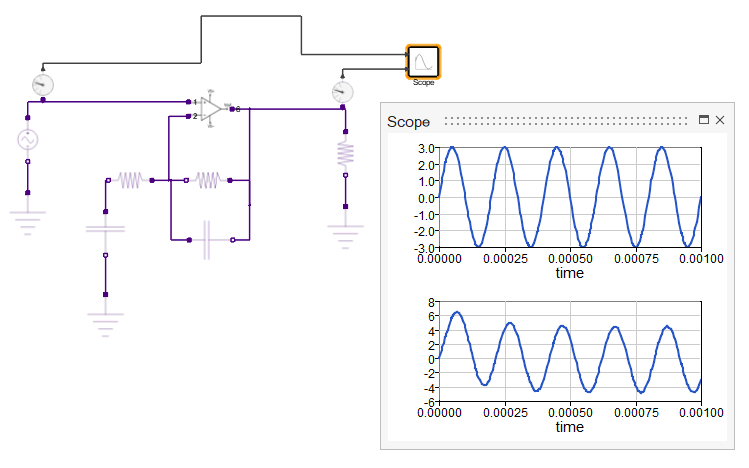The height and width of the screenshot is (468, 749).
Task: Maximize the Scope window
Action: pyautogui.click(x=703, y=120)
